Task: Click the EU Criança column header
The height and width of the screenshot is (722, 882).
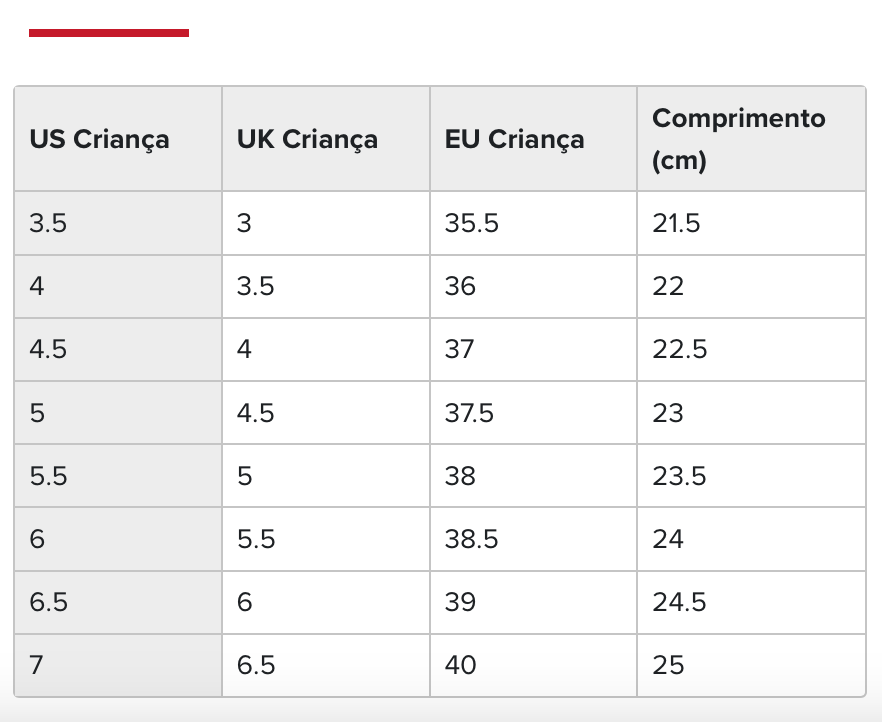Action: coord(514,139)
